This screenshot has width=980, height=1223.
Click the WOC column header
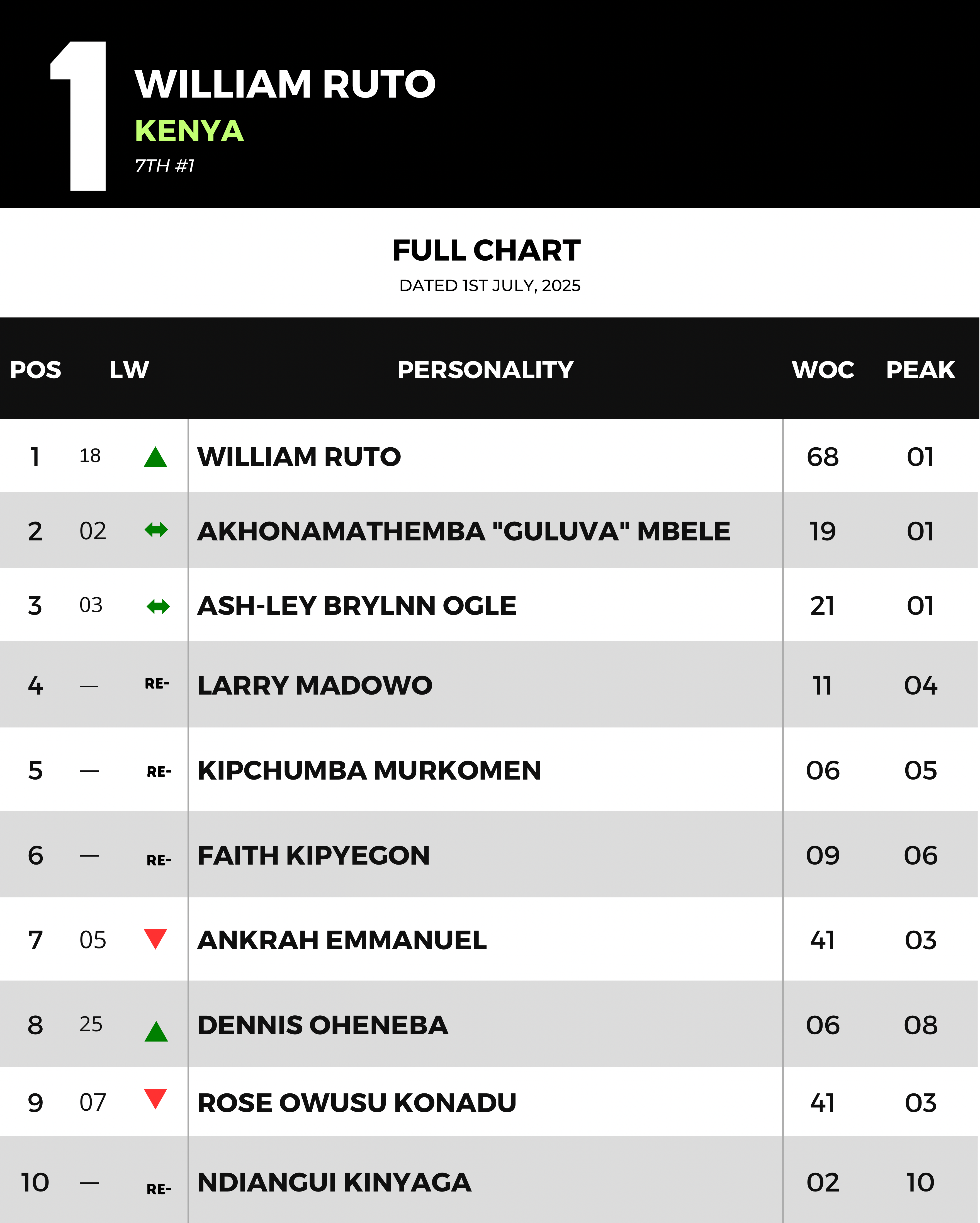coord(823,370)
